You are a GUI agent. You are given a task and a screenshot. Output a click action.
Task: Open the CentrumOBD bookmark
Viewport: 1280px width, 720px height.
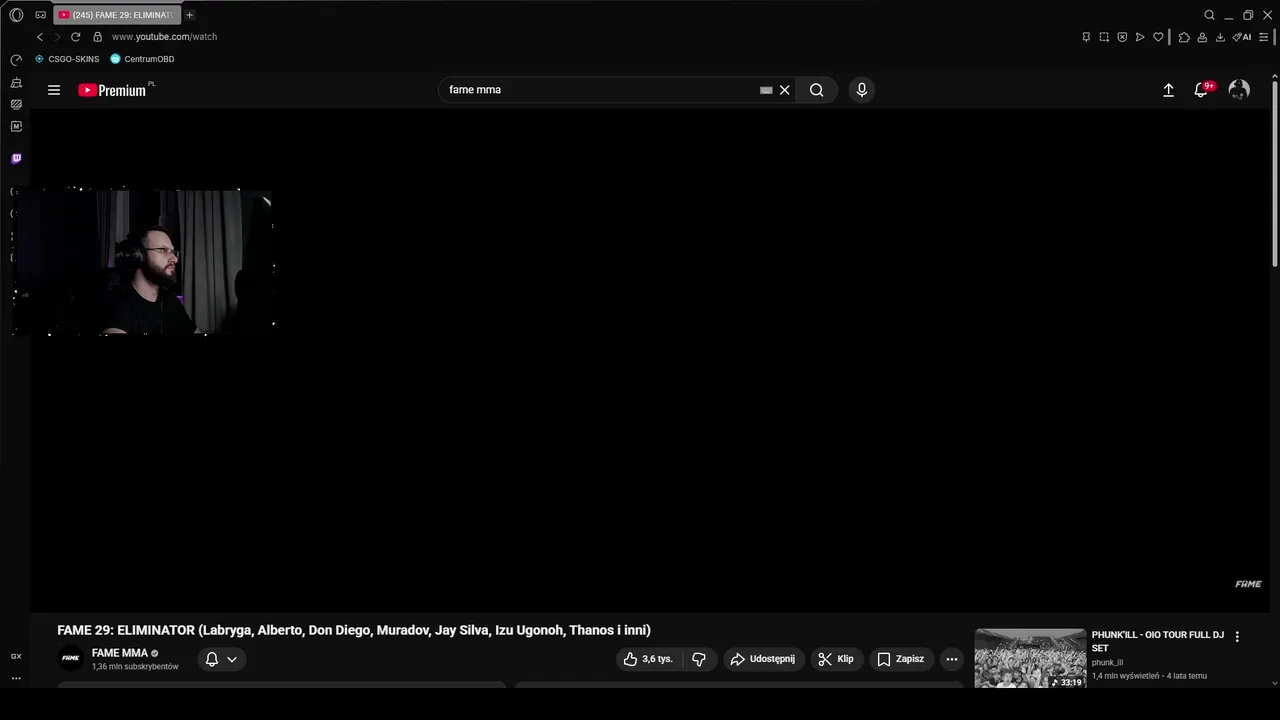142,59
